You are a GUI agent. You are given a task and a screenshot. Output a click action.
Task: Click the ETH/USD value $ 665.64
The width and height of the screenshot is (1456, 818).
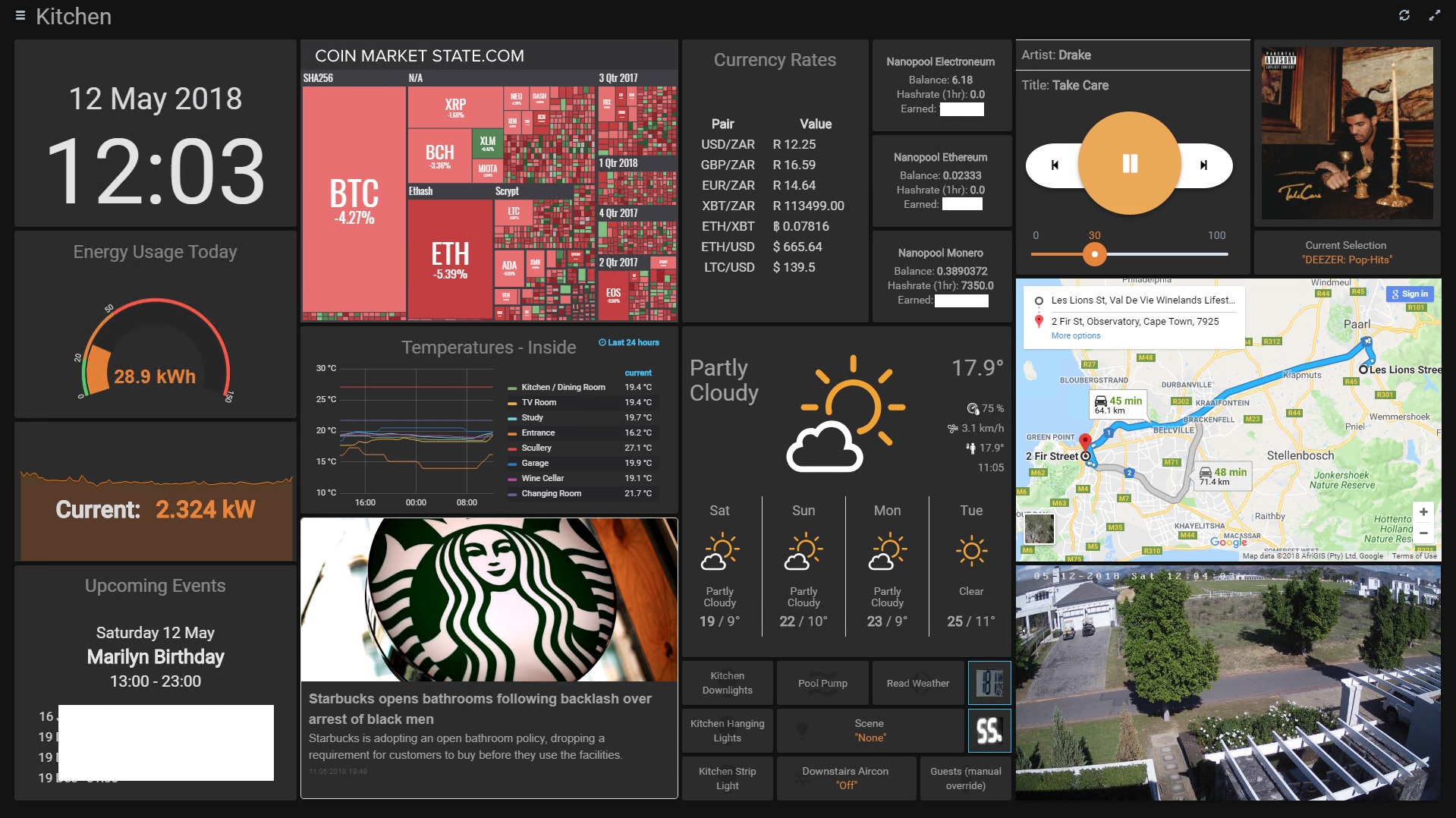(x=797, y=247)
